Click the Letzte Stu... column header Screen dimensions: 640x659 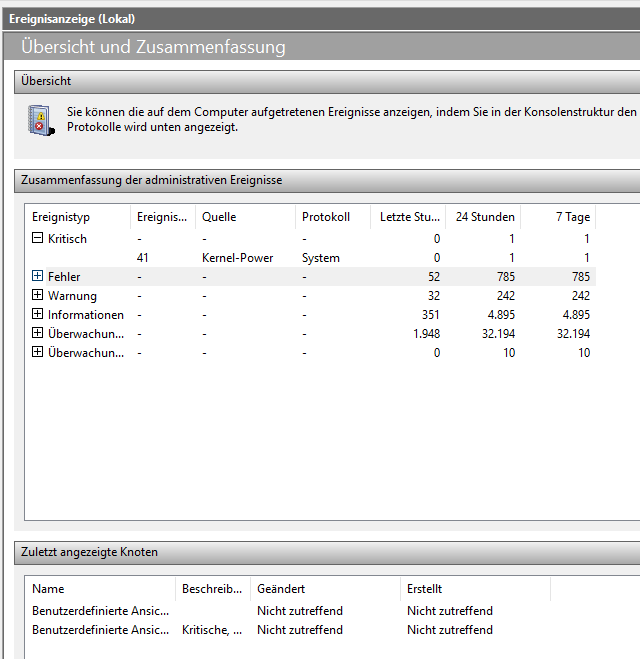408,217
